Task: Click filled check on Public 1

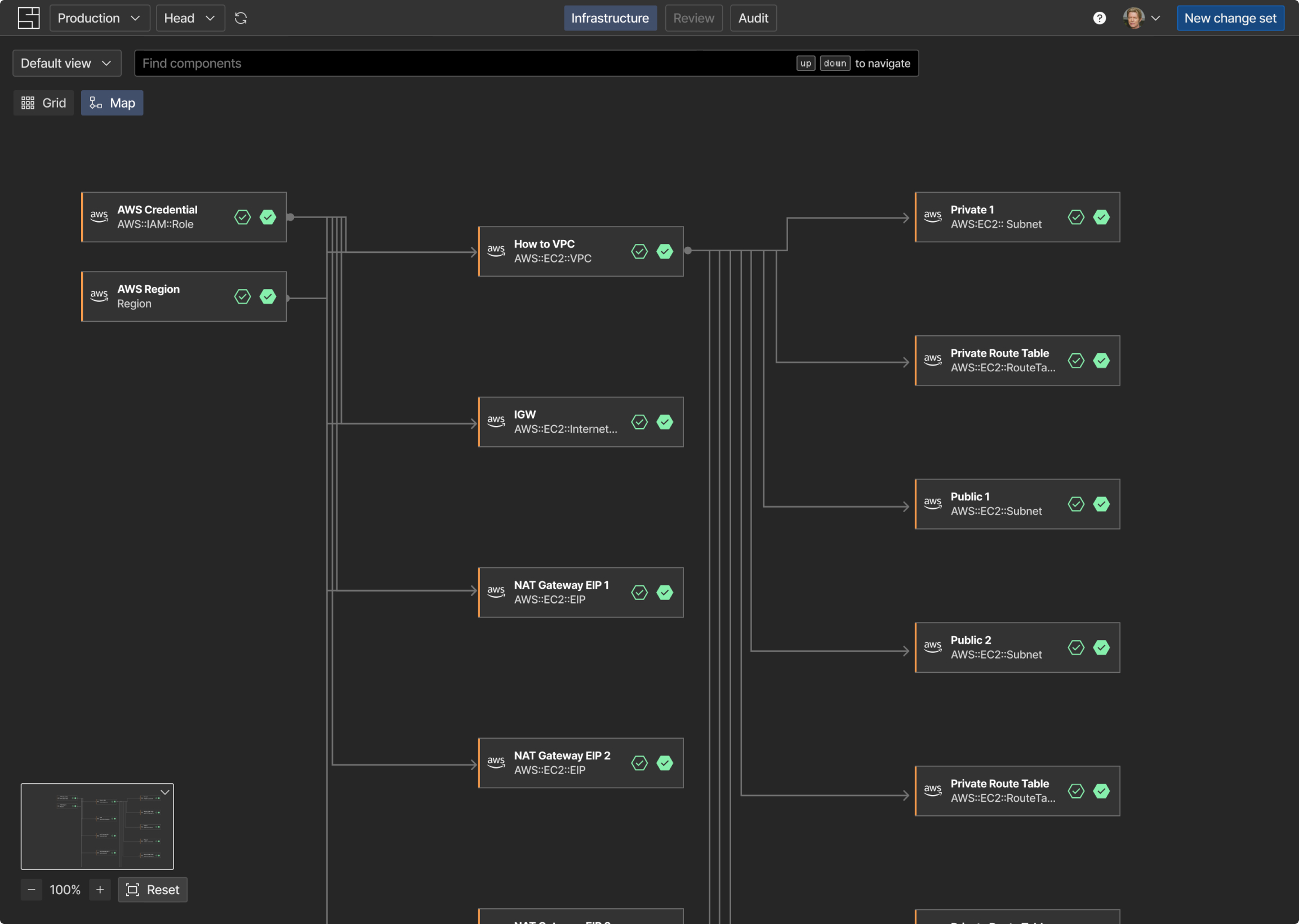Action: tap(1102, 504)
